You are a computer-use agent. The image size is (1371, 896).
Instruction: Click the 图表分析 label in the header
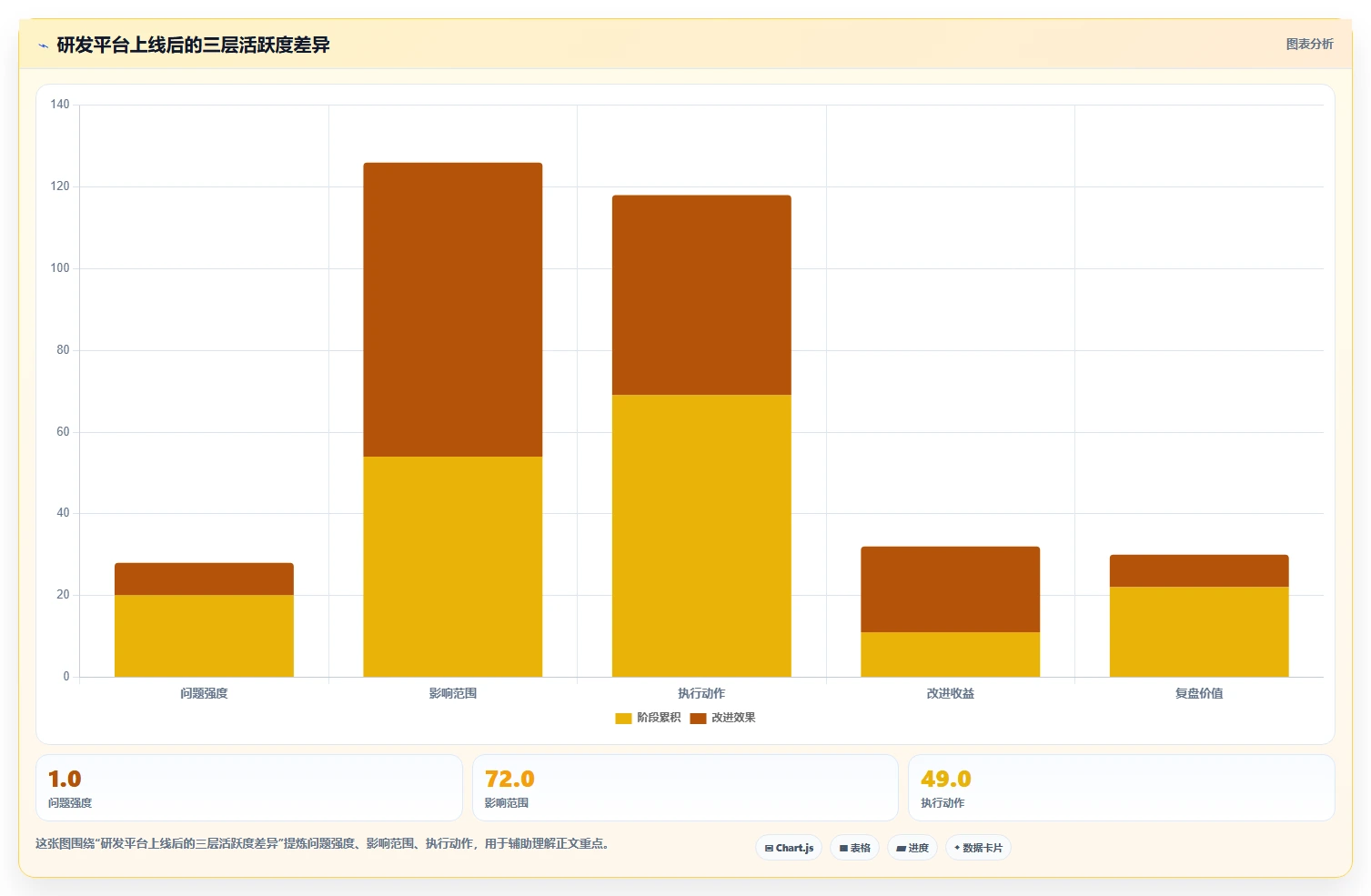coord(1309,44)
